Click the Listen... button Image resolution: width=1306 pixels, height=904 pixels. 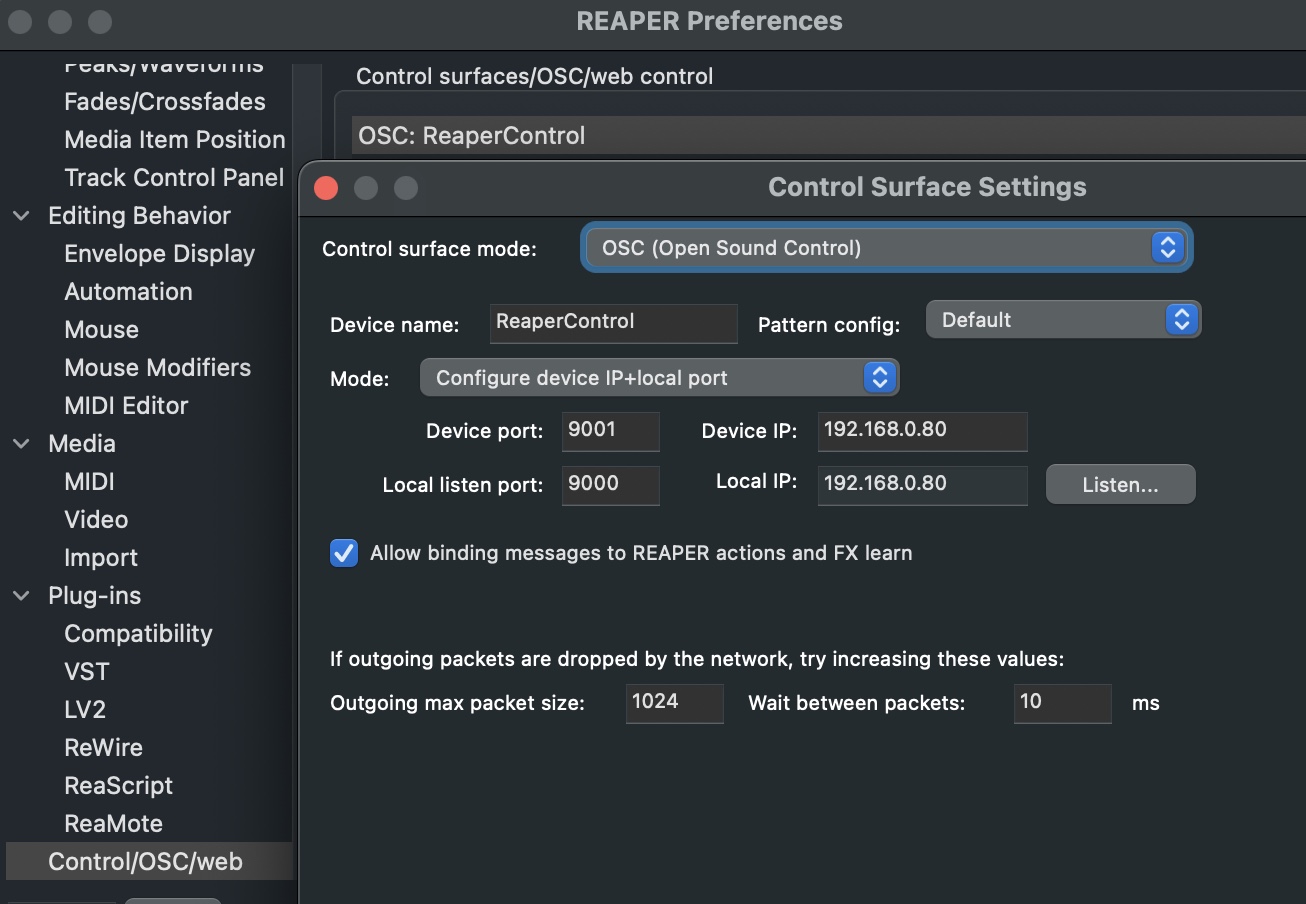point(1120,485)
